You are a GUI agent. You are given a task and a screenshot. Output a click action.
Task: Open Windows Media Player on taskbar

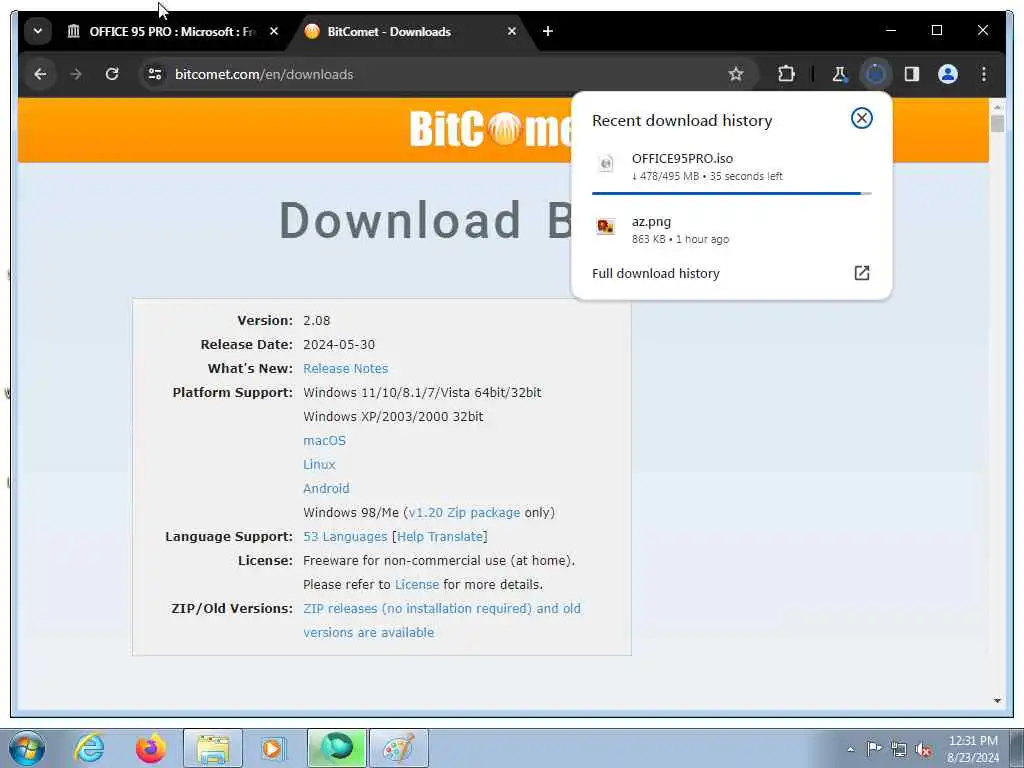[274, 748]
